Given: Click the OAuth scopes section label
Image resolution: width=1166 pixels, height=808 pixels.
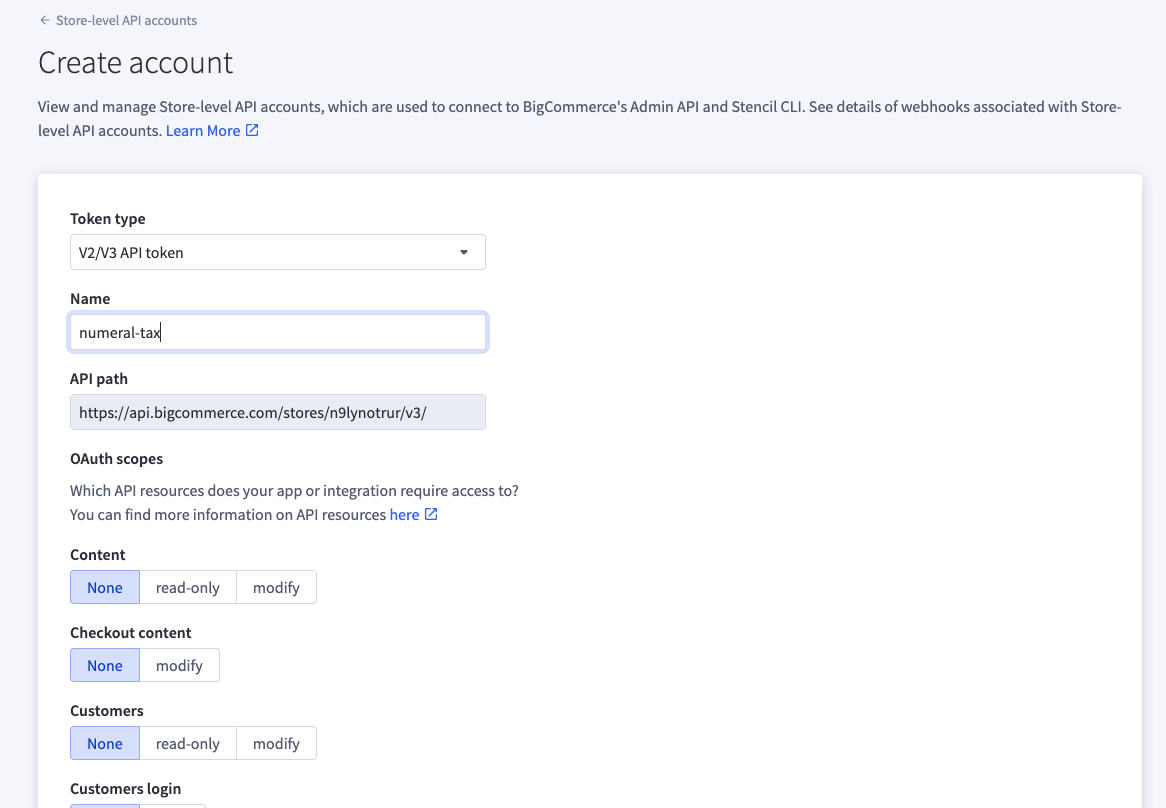Looking at the screenshot, I should click(x=117, y=459).
